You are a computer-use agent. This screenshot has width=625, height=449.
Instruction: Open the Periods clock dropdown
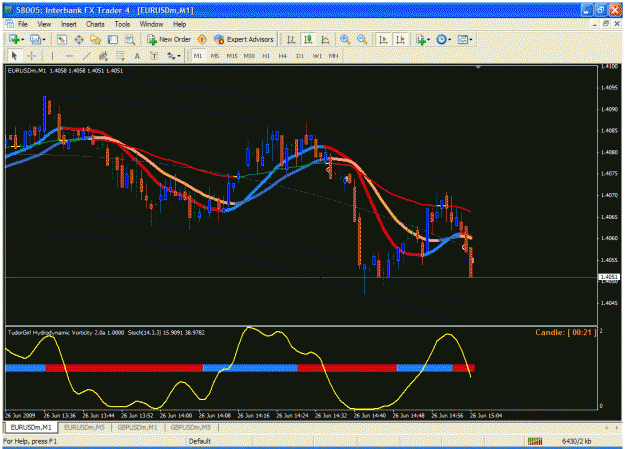tap(444, 39)
